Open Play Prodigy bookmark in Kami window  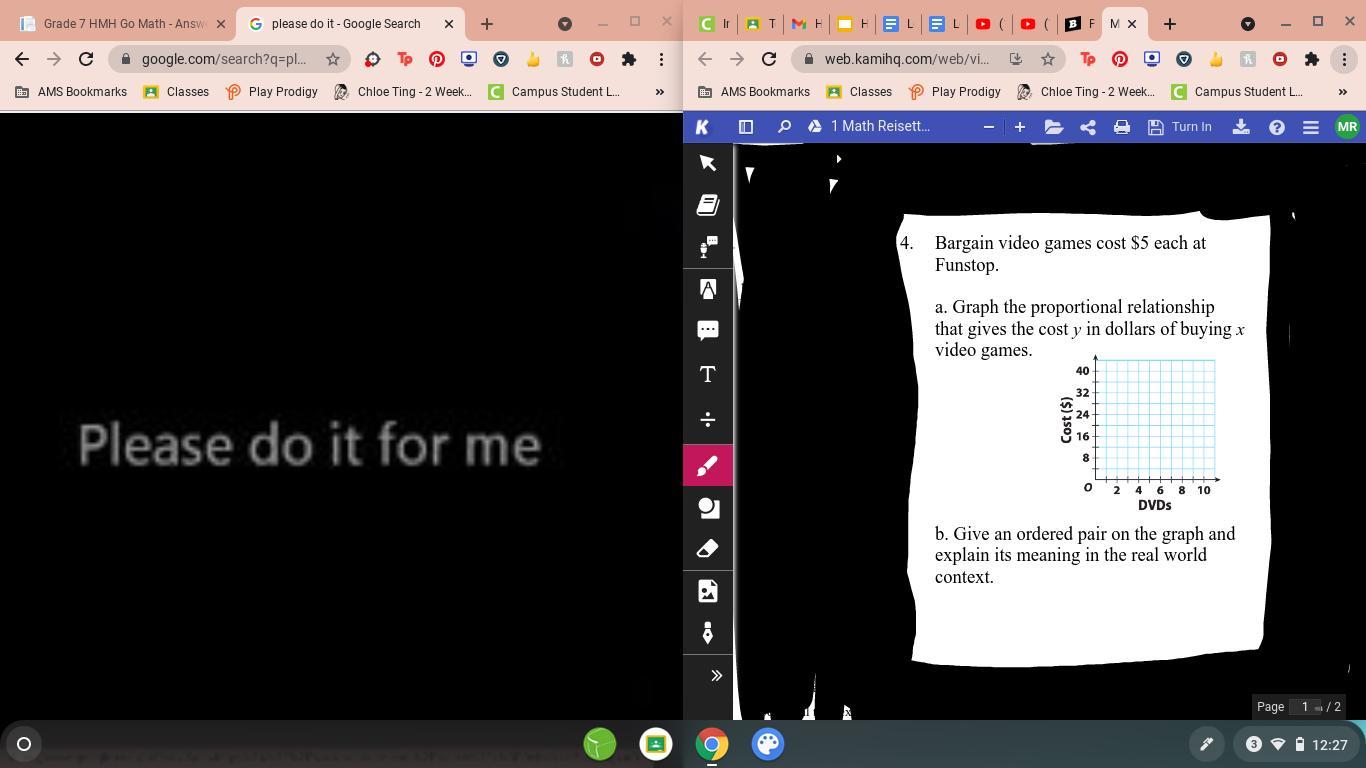[x=954, y=92]
